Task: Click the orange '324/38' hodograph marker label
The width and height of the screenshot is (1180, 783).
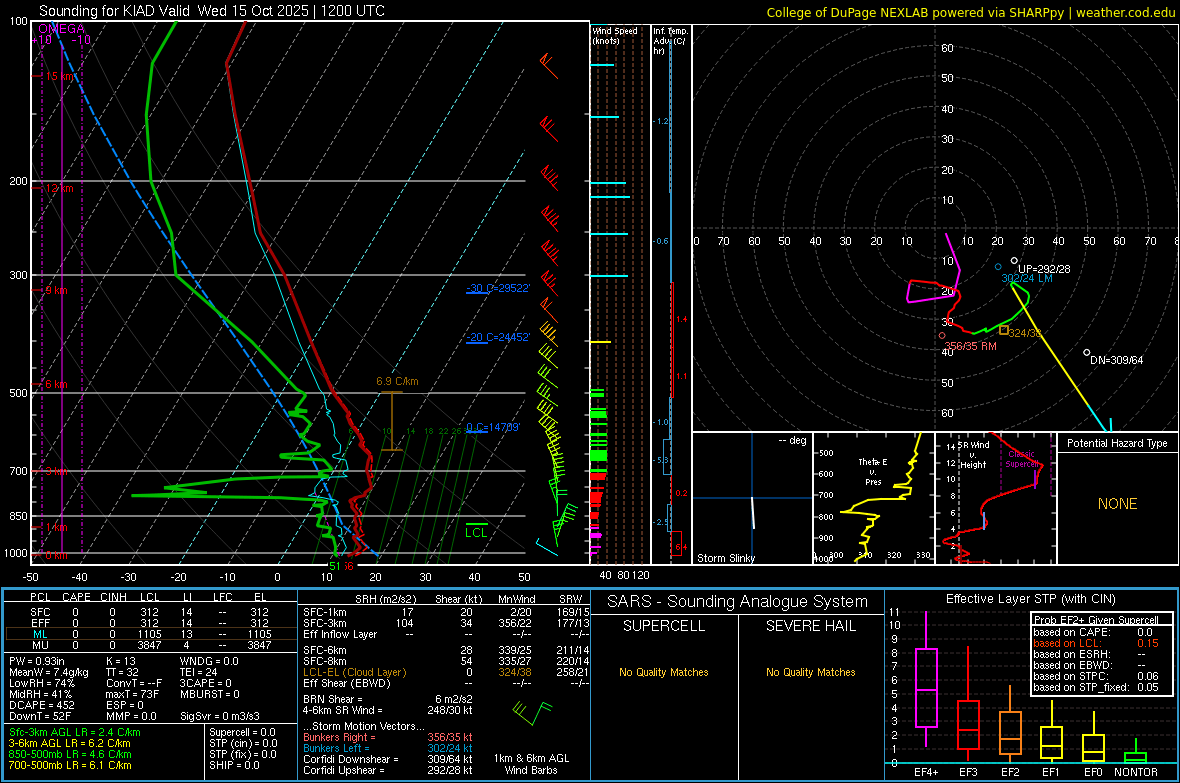Action: (1025, 333)
